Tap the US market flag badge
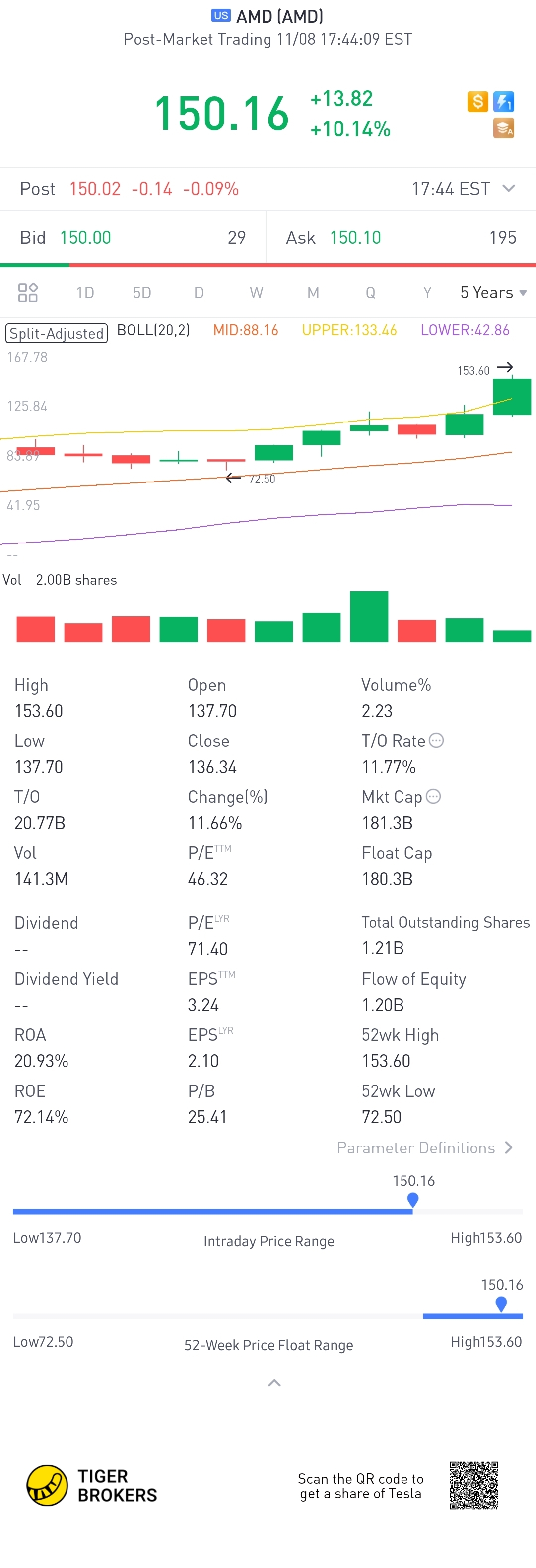The width and height of the screenshot is (536, 1568). click(220, 16)
